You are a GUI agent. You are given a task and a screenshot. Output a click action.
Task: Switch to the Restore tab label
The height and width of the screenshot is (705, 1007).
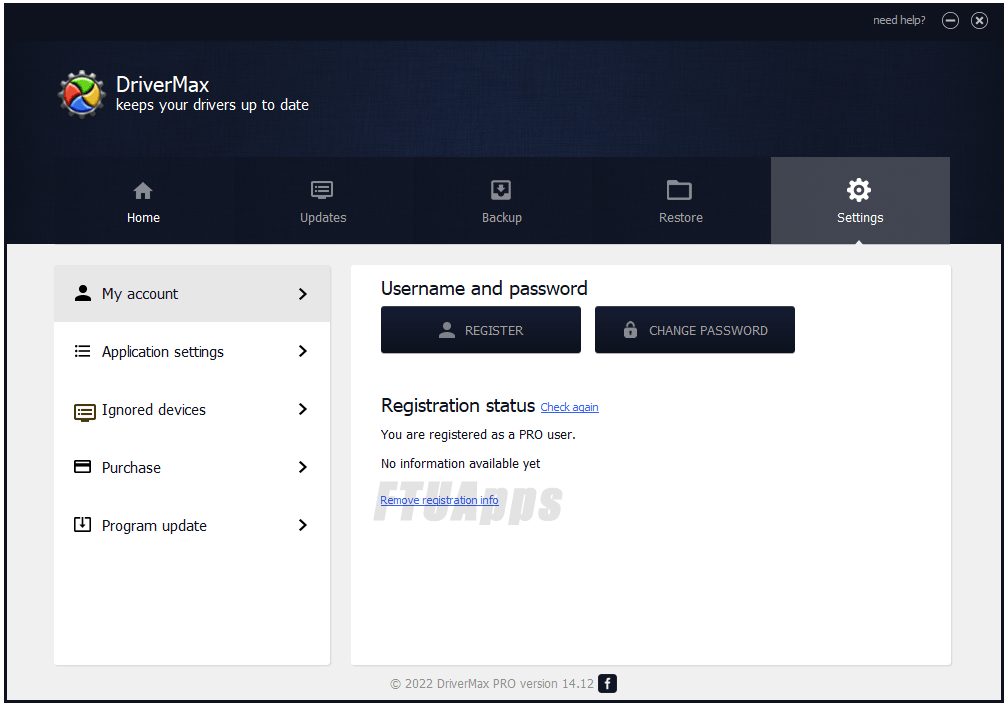point(681,218)
